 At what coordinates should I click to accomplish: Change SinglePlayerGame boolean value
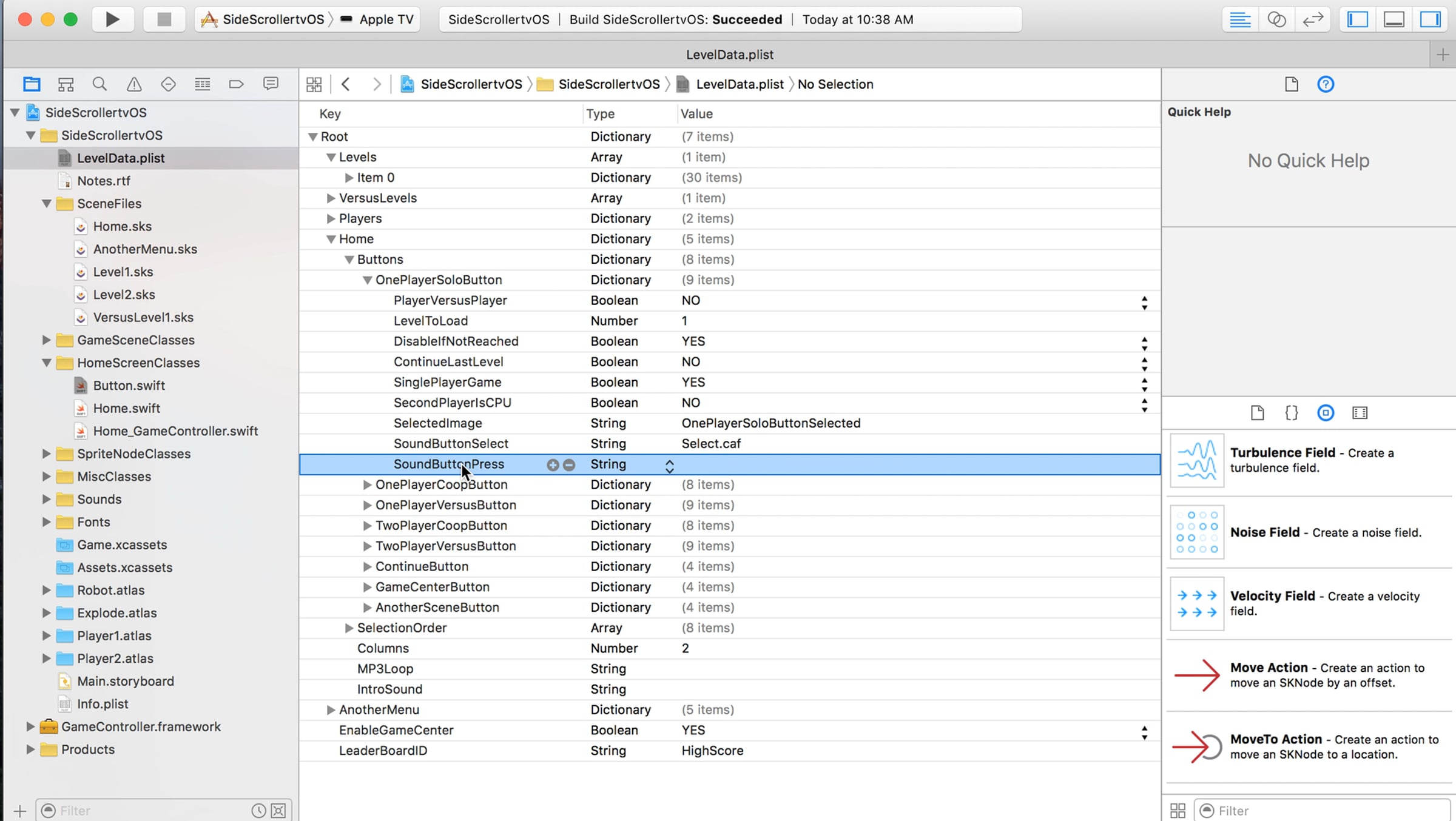pyautogui.click(x=1145, y=384)
